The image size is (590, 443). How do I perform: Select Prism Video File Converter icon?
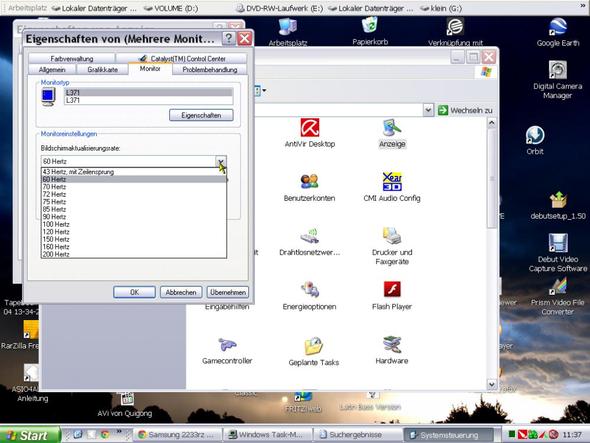click(x=558, y=296)
